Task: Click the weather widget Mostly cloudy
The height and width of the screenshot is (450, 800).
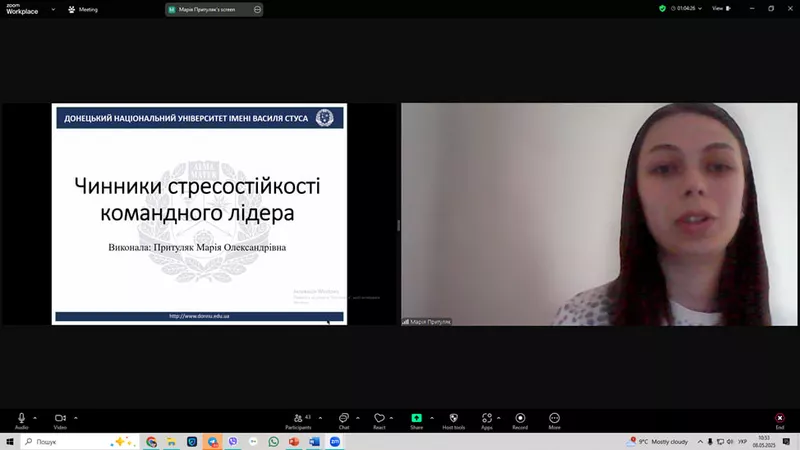Action: click(x=658, y=442)
